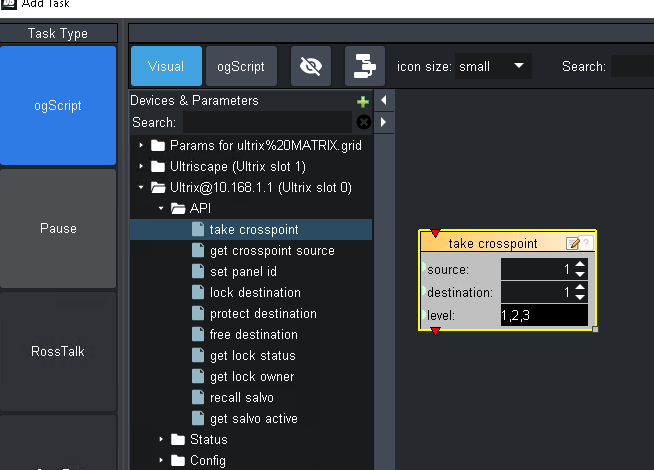Collapse panel with left arrow button
This screenshot has height=470, width=654.
point(384,100)
